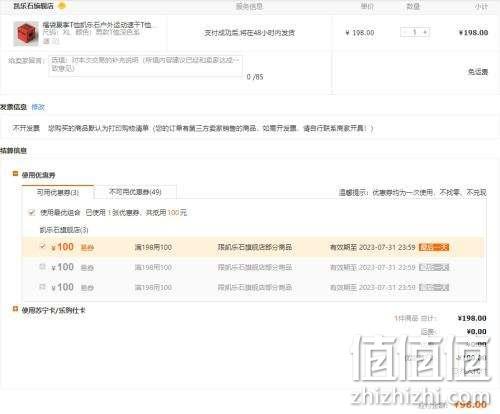Open the red gift box product thumbnail

(x=26, y=34)
